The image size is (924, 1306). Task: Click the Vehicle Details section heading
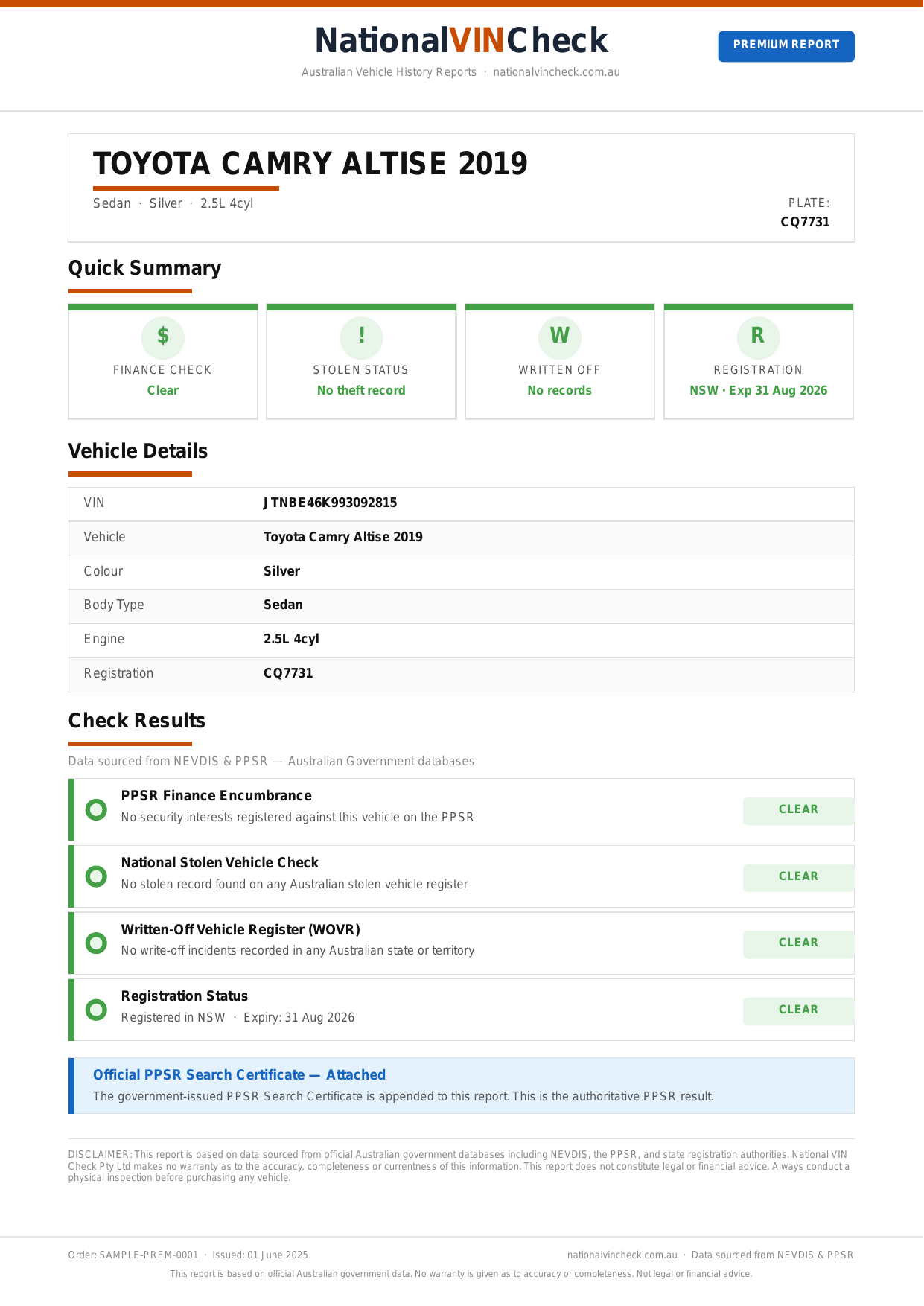[138, 451]
